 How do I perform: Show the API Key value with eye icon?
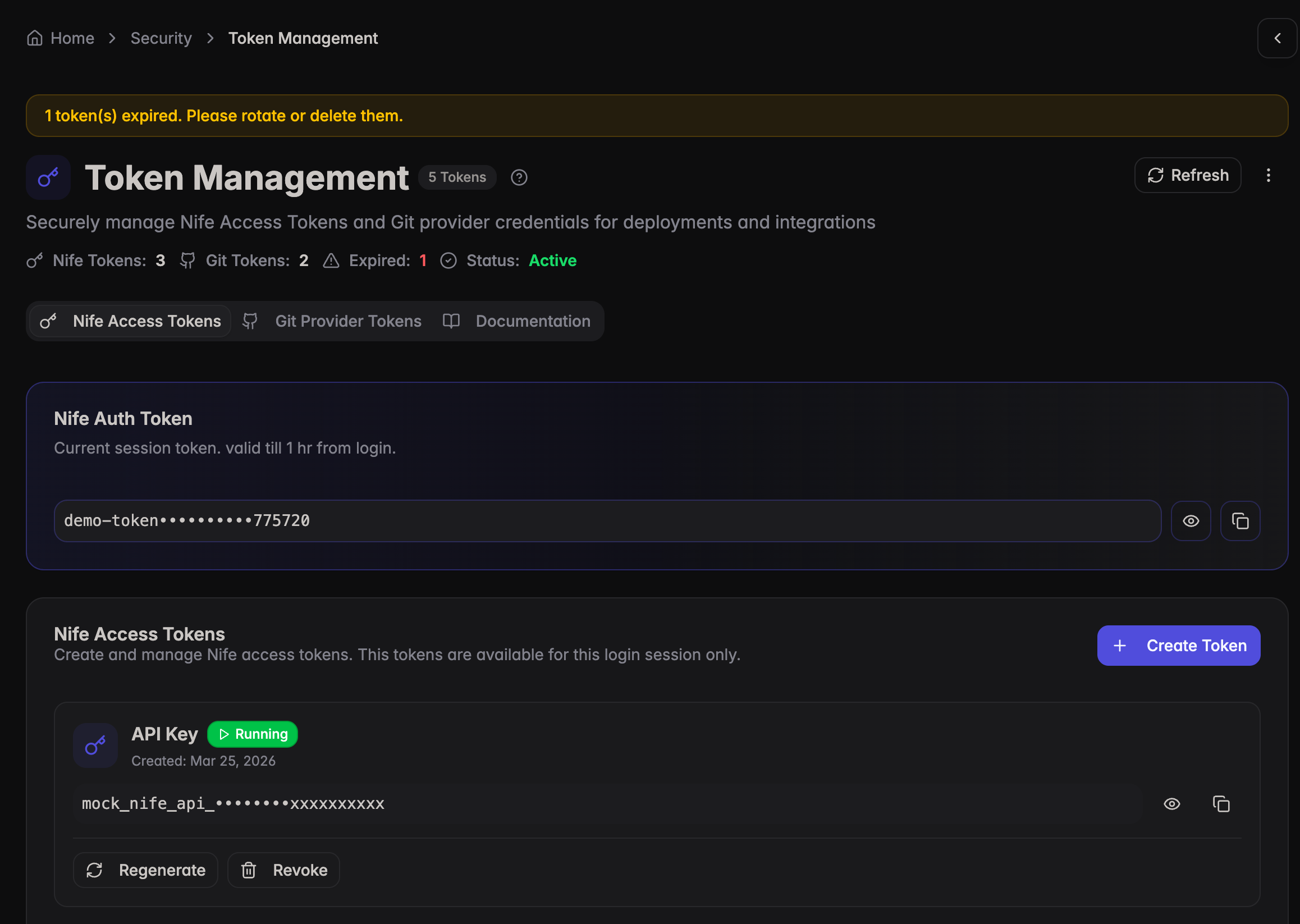click(x=1172, y=803)
